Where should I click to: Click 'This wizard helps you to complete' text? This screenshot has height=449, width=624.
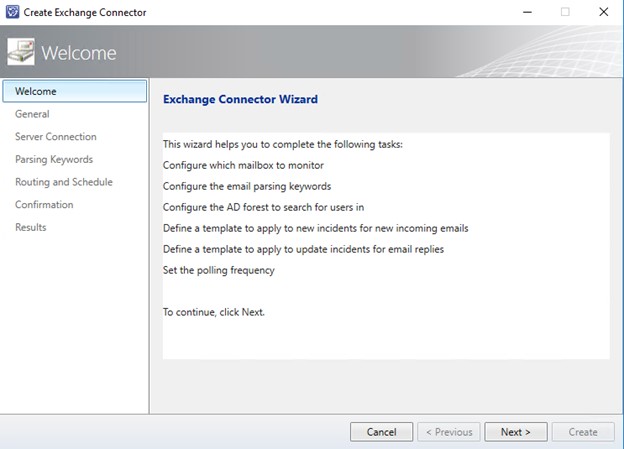(283, 144)
